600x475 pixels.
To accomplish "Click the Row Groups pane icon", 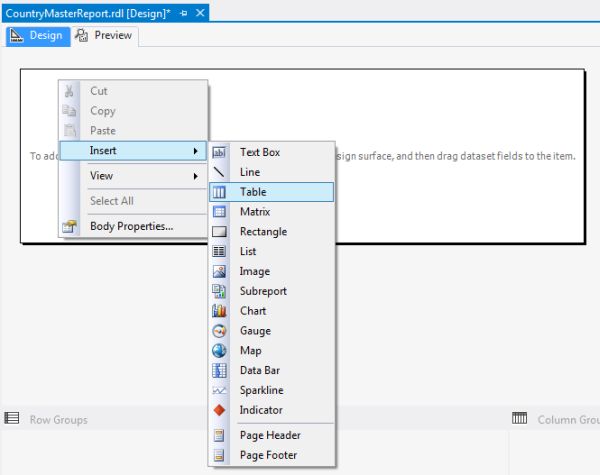I will point(11,418).
